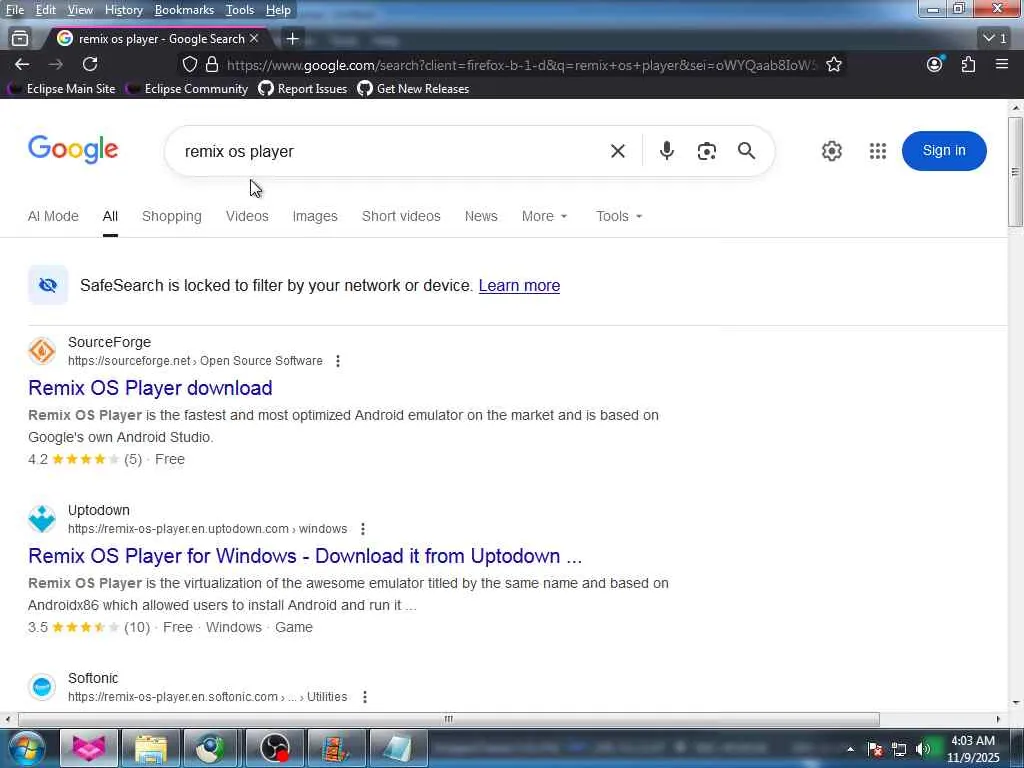The height and width of the screenshot is (768, 1024).
Task: Open the Google apps grid
Action: (878, 151)
